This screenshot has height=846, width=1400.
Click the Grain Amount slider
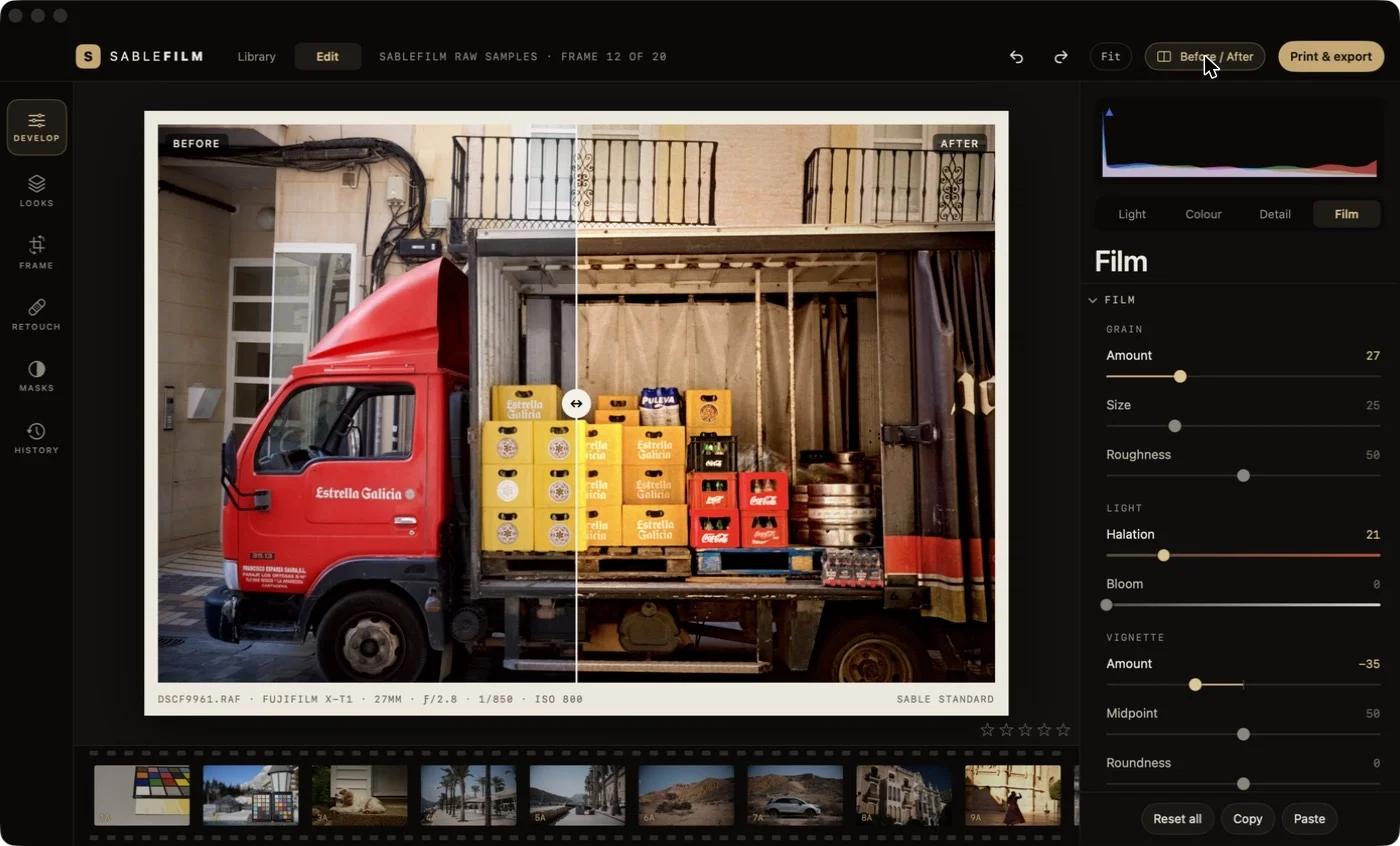(x=1243, y=376)
